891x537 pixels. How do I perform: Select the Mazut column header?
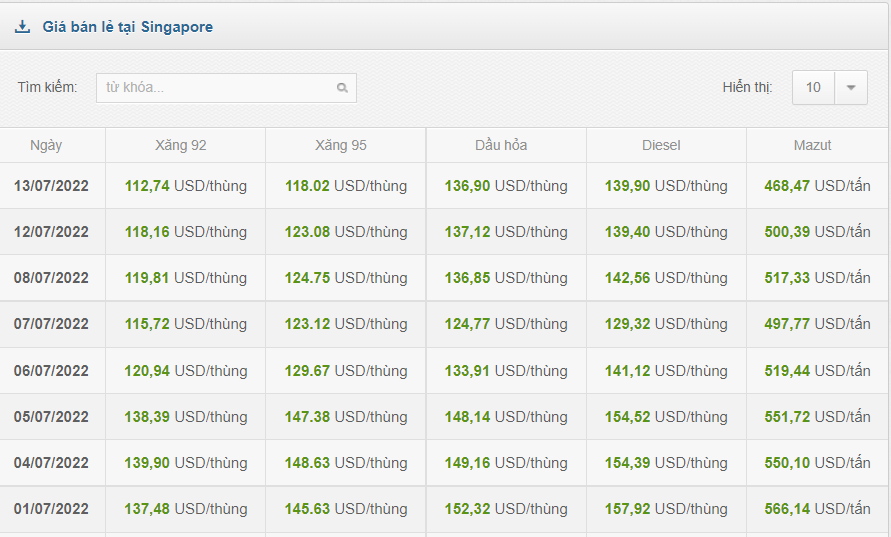(x=813, y=145)
